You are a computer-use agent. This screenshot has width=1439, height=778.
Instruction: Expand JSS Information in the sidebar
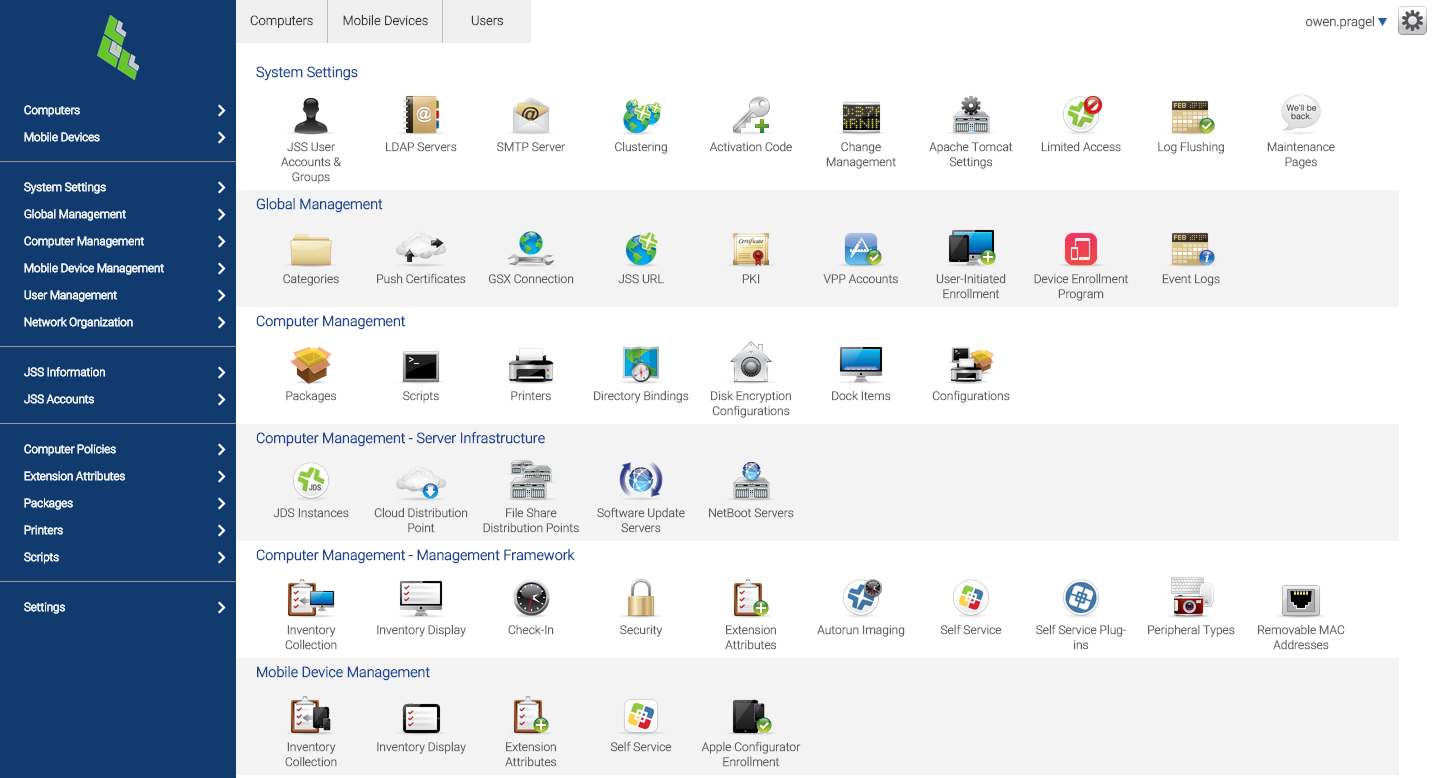pyautogui.click(x=118, y=373)
